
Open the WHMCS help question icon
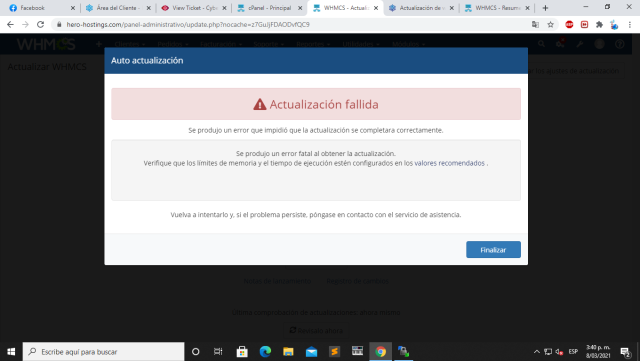coord(620,44)
